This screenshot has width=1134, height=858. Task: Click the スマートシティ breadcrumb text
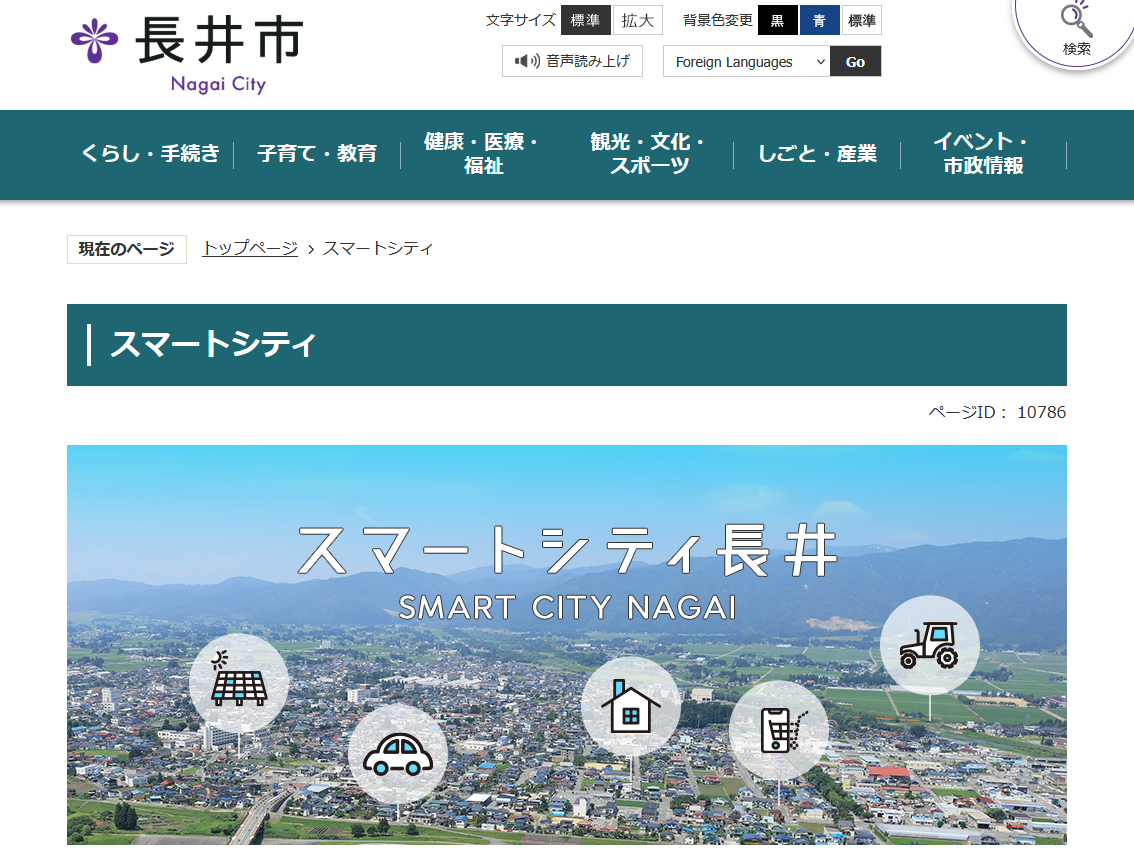pos(378,248)
